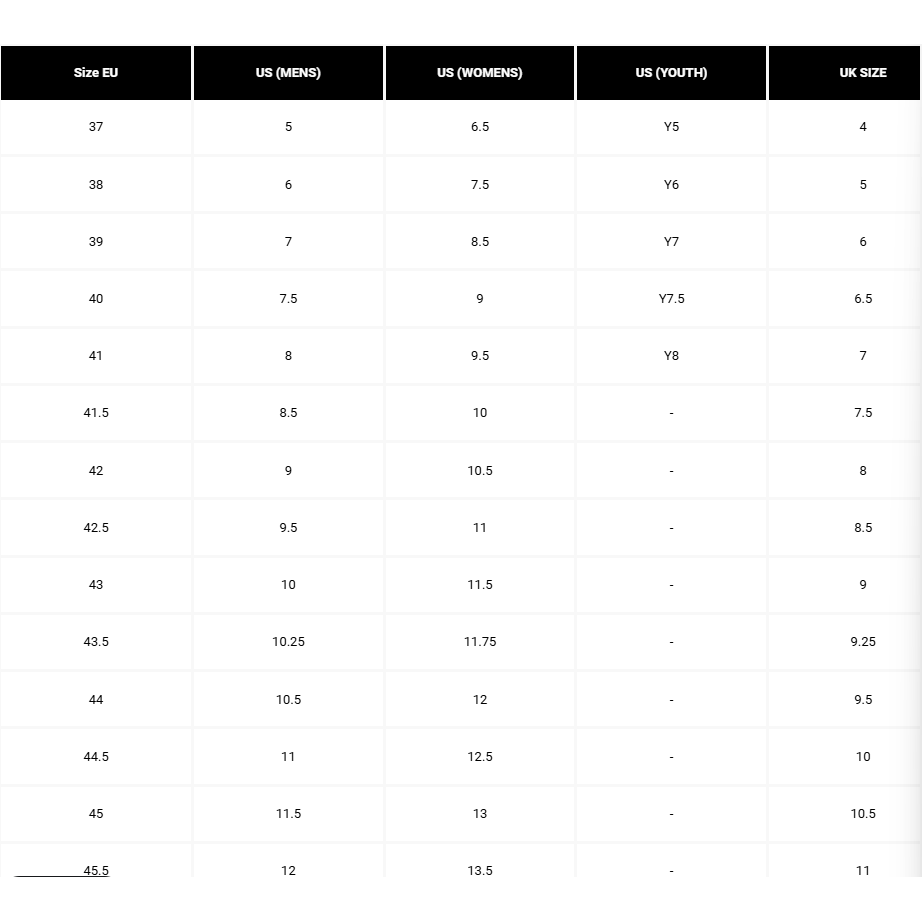This screenshot has height=922, width=922.
Task: Click the US (MENS) column header
Action: pos(288,73)
